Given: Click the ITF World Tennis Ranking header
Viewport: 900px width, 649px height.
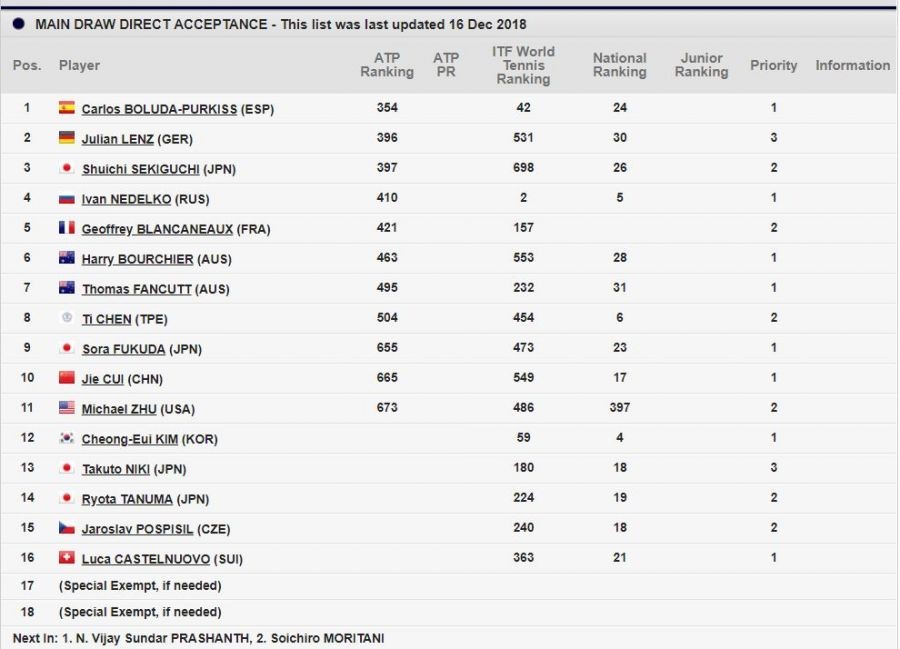Looking at the screenshot, I should (x=523, y=65).
